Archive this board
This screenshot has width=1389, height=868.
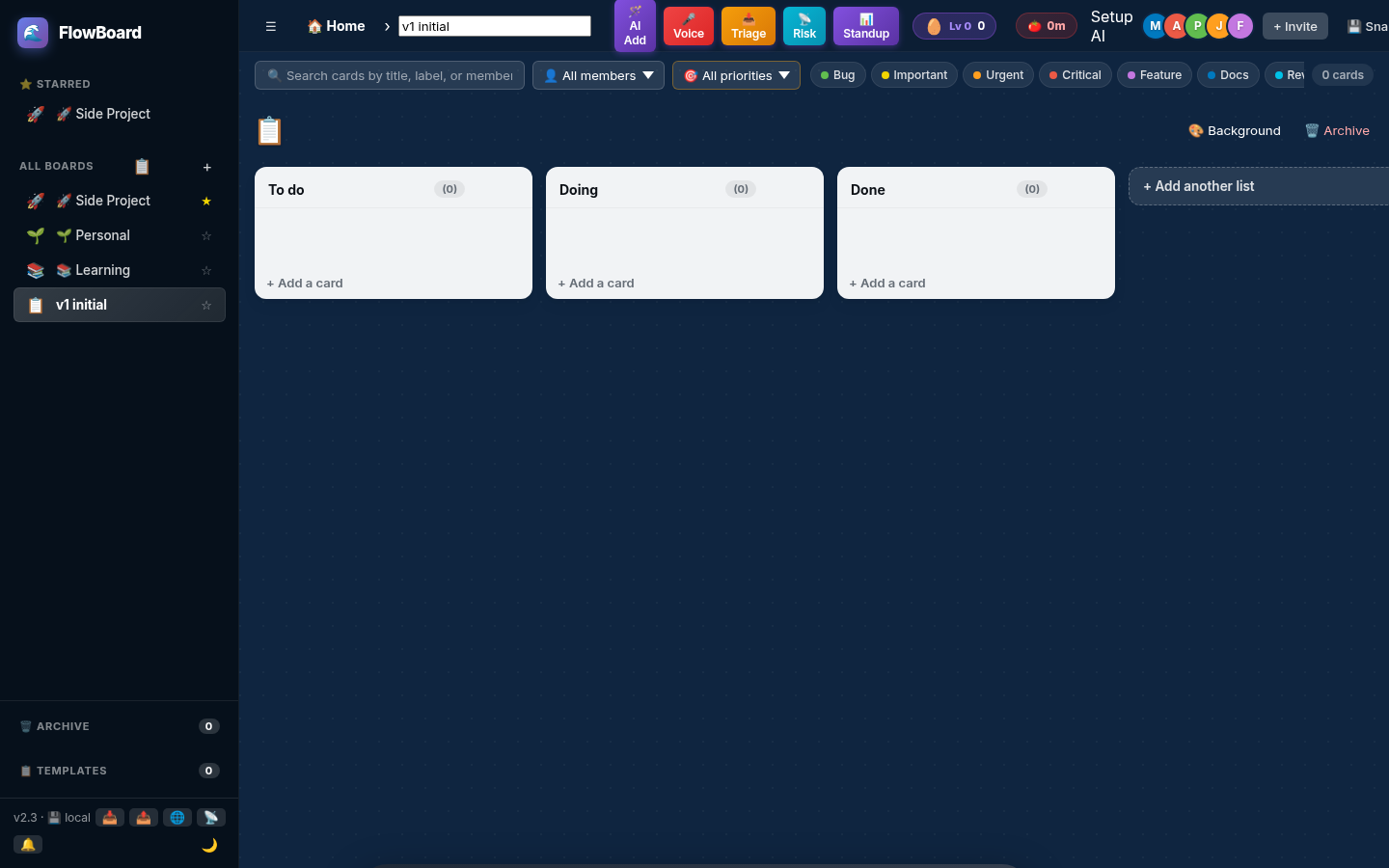pyautogui.click(x=1337, y=131)
